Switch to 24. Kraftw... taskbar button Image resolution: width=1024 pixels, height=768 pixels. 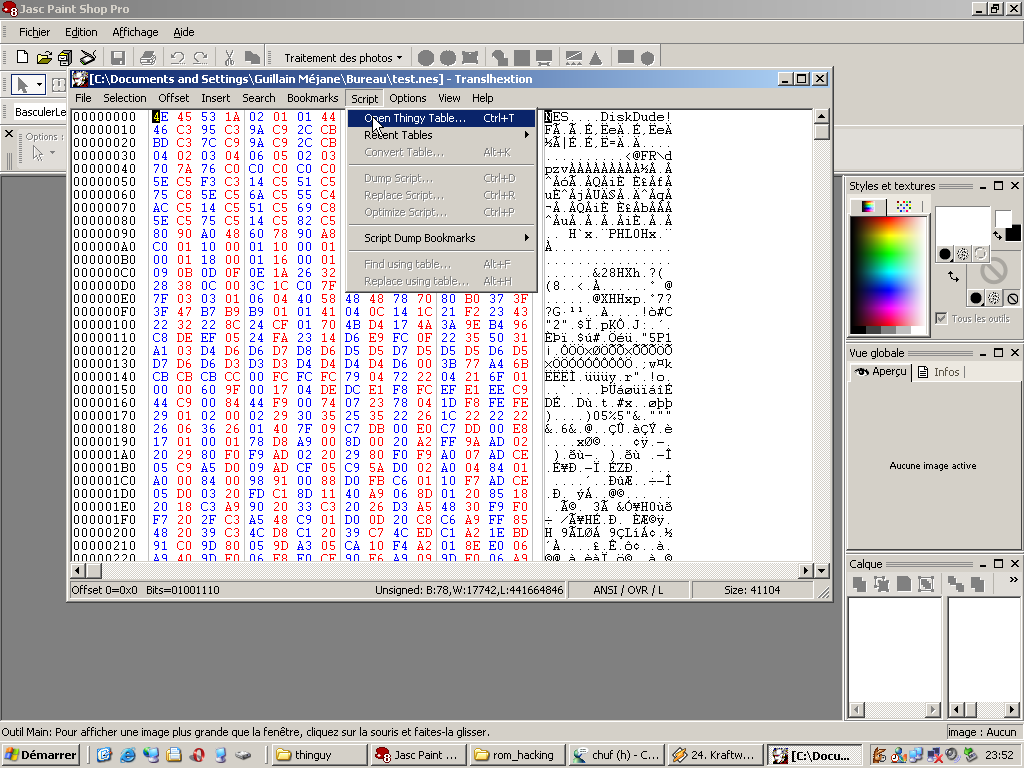pyautogui.click(x=716, y=755)
